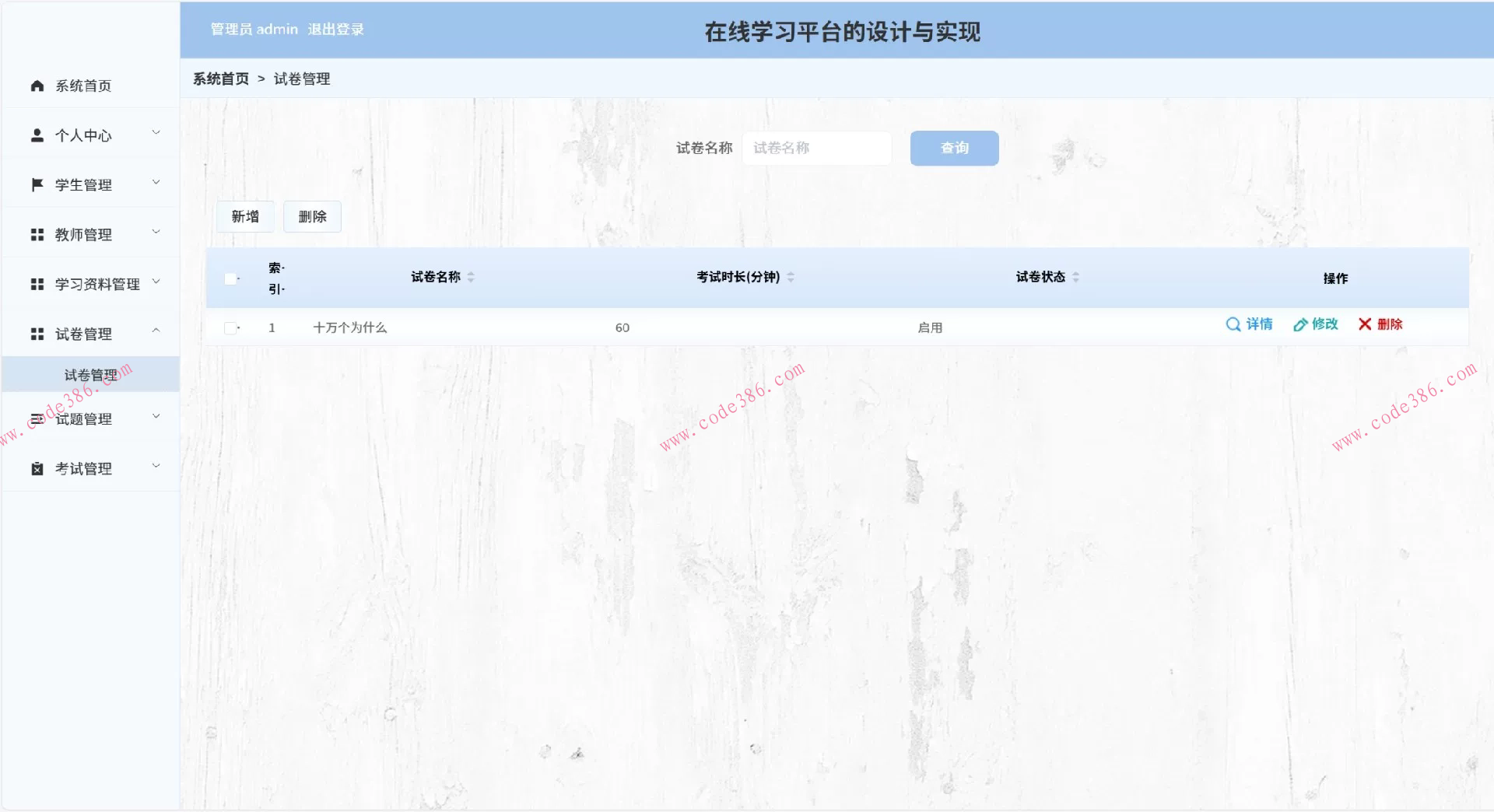
Task: Click the grid icon beside 学习资料管理
Action: click(x=36, y=283)
